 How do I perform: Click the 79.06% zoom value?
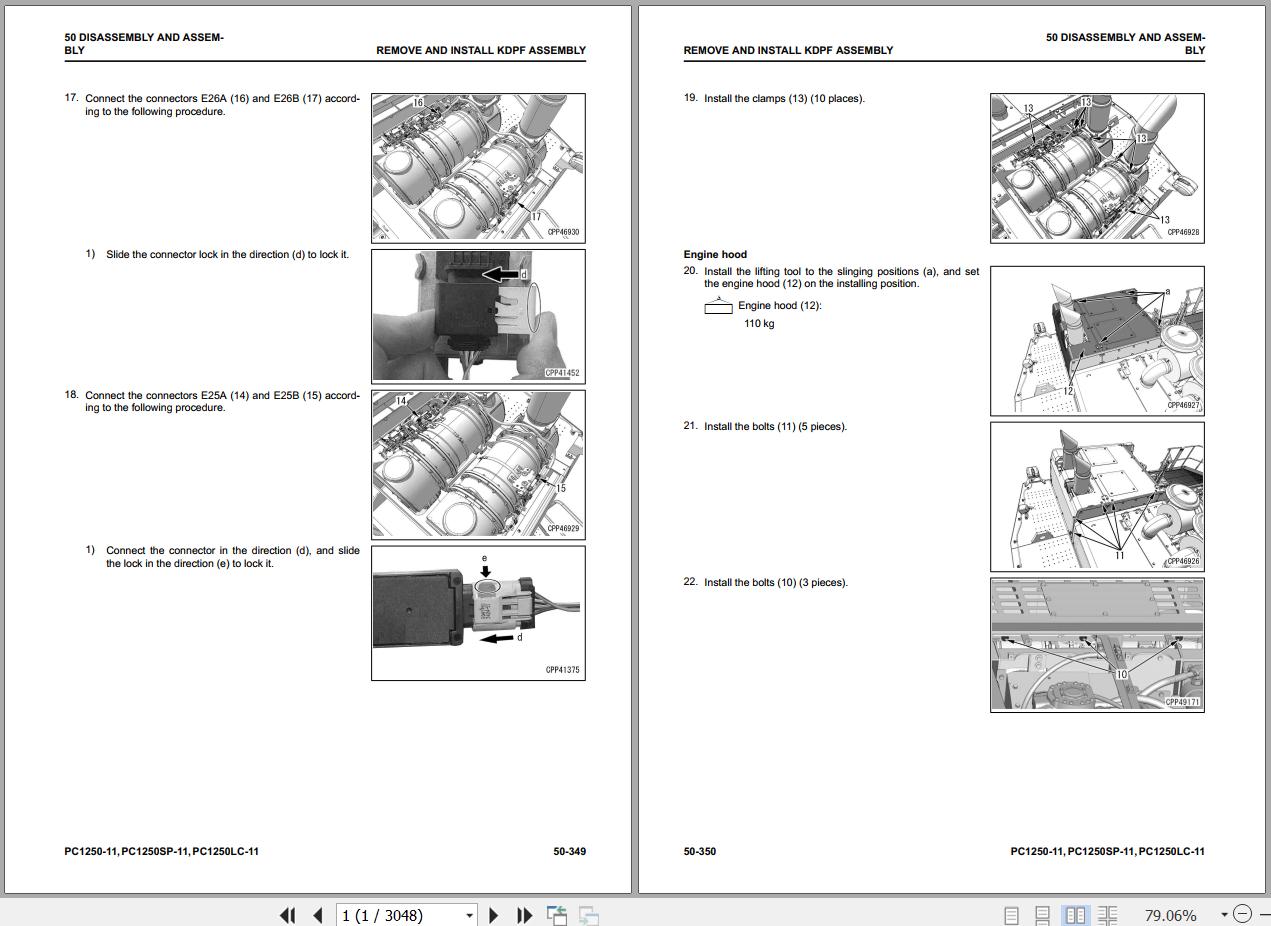click(x=1170, y=915)
